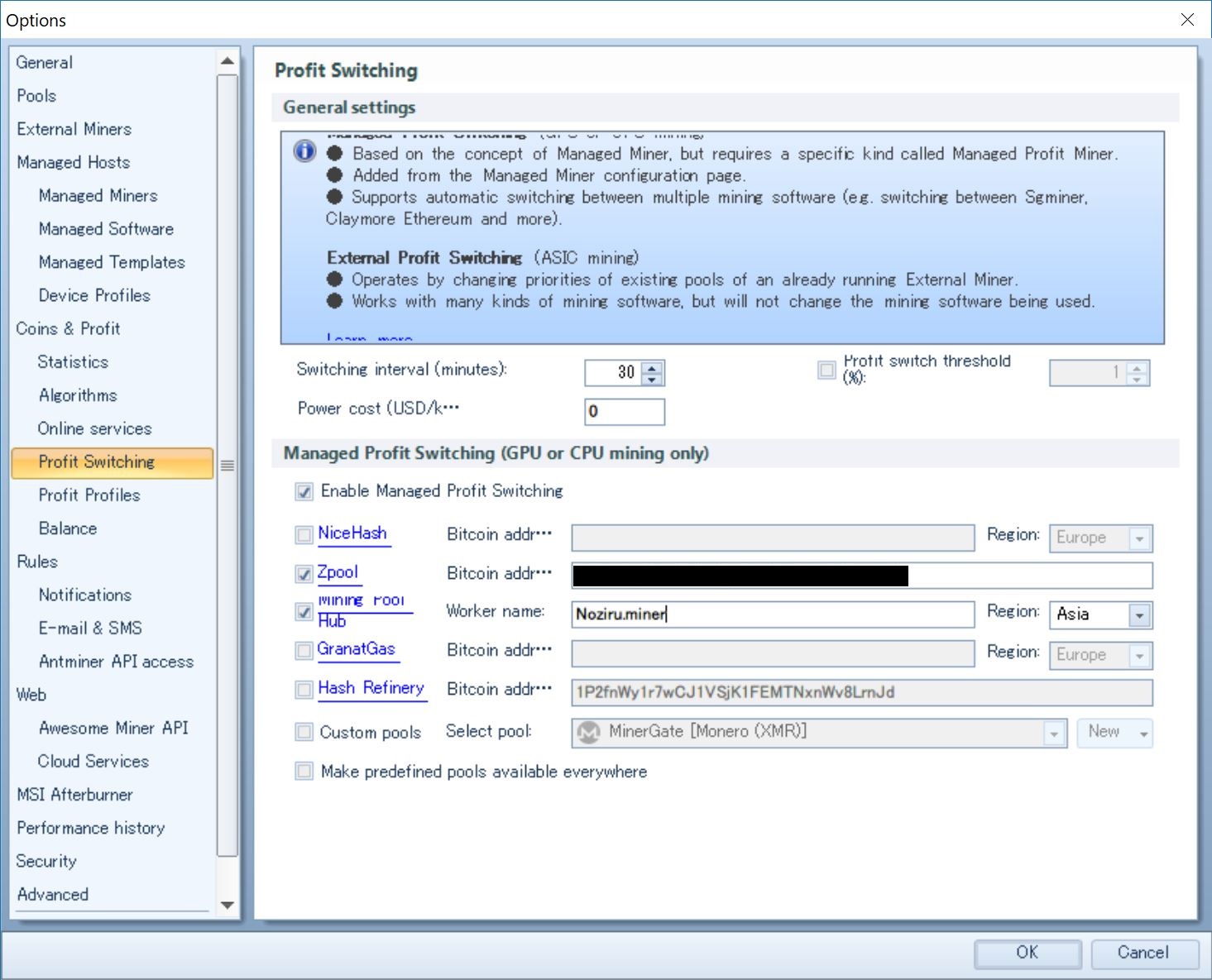Select External Miners in the sidebar
Screen dimensions: 1212x980
click(x=74, y=129)
